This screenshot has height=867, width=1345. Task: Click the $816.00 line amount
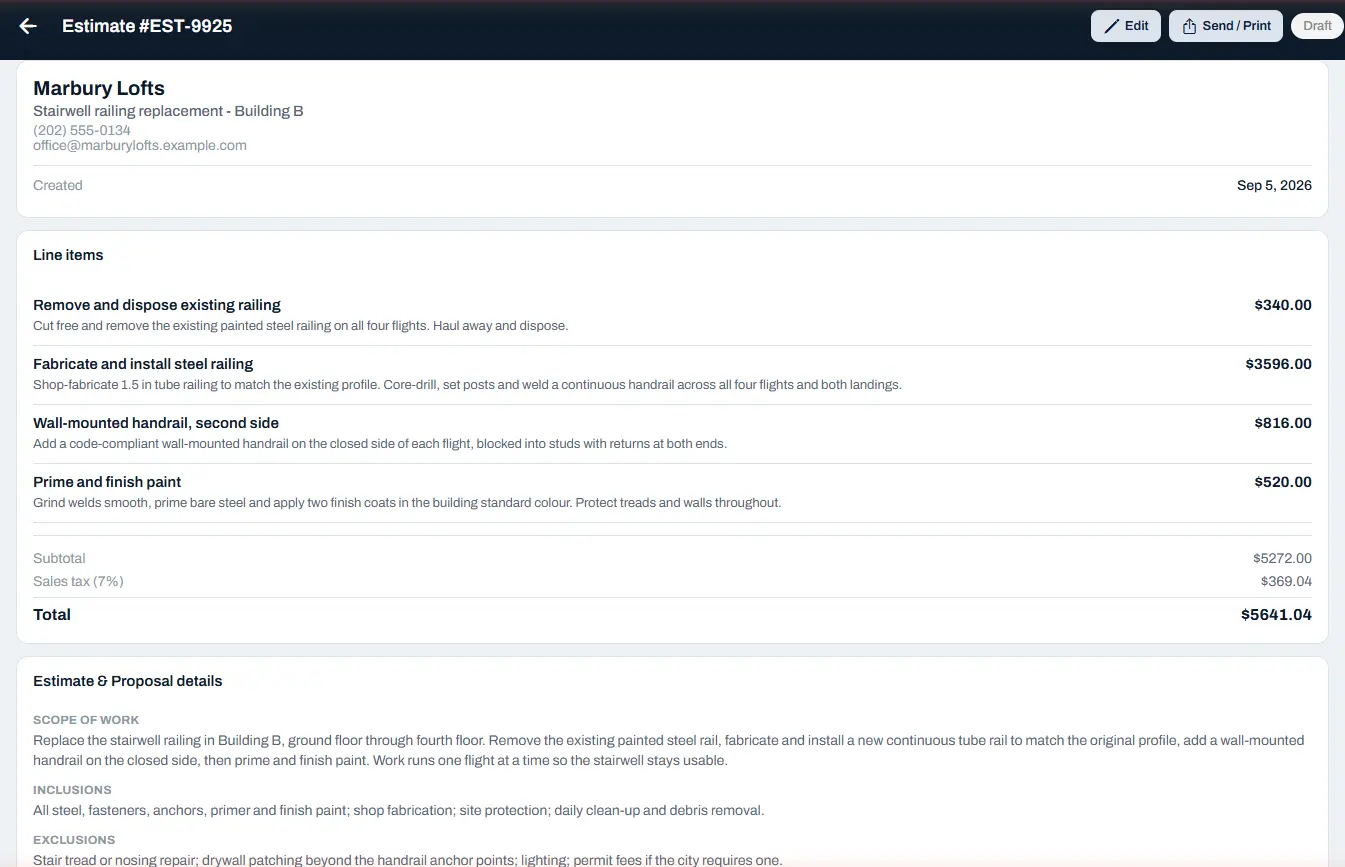[1283, 423]
